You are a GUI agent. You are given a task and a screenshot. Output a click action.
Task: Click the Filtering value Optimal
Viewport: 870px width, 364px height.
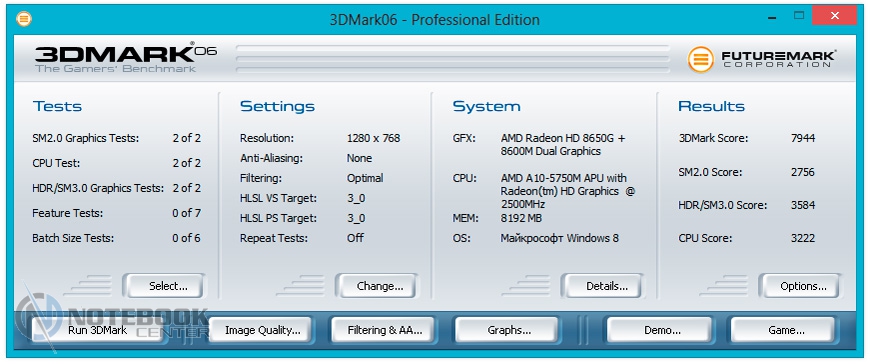pos(365,178)
